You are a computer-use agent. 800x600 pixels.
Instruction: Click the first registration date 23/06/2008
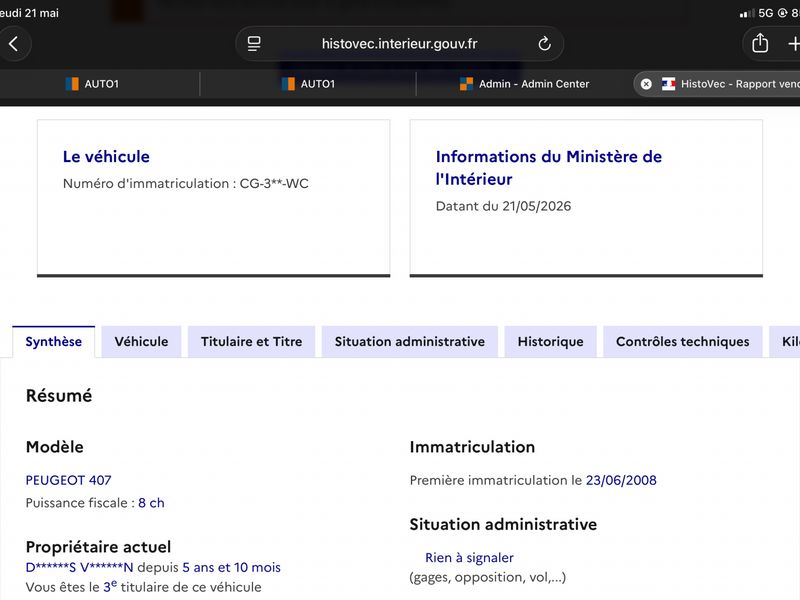[x=621, y=480]
